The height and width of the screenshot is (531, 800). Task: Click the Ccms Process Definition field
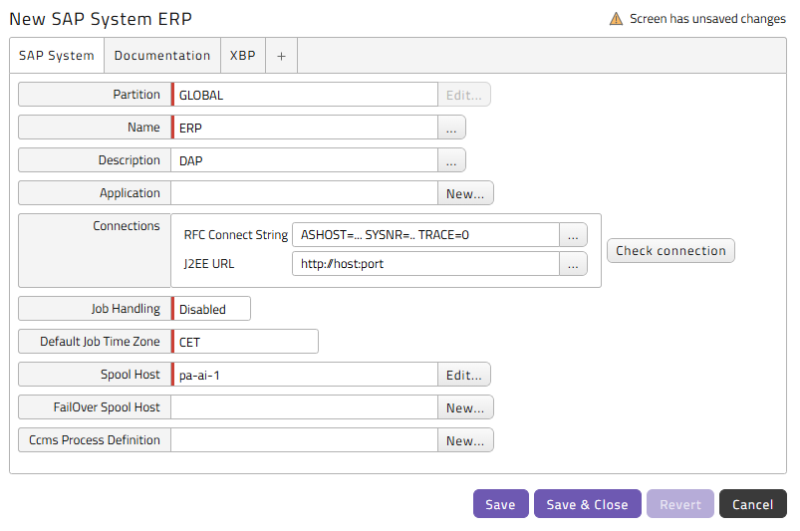pyautogui.click(x=305, y=440)
